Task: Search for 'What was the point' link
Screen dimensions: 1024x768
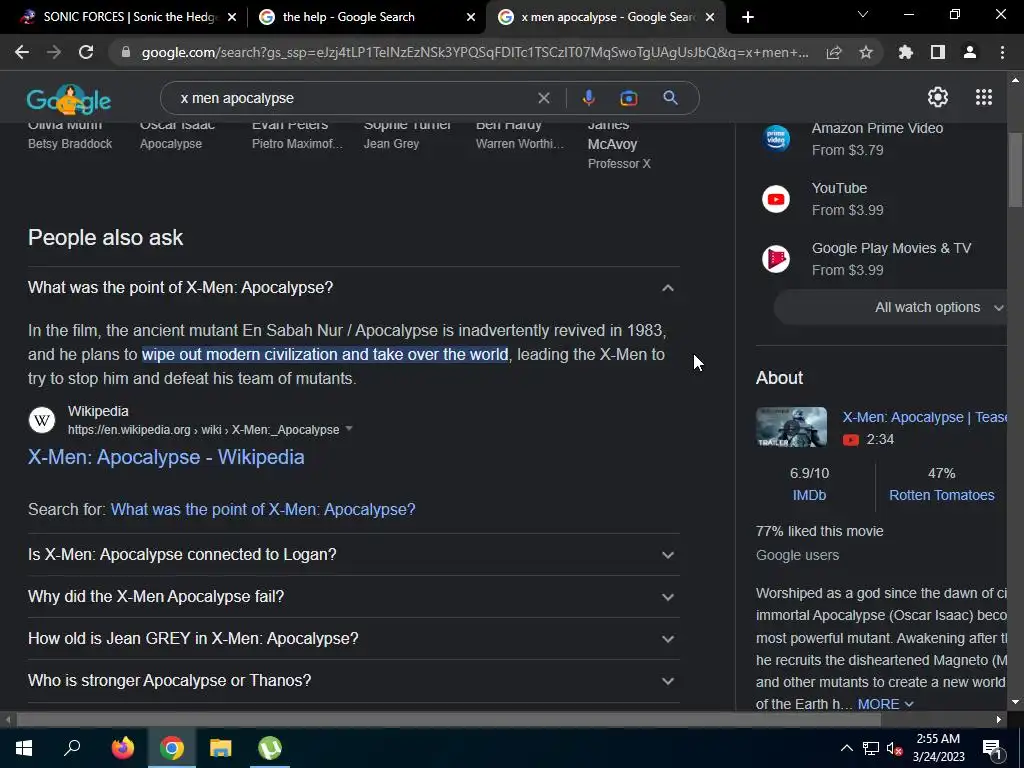Action: coord(263,509)
